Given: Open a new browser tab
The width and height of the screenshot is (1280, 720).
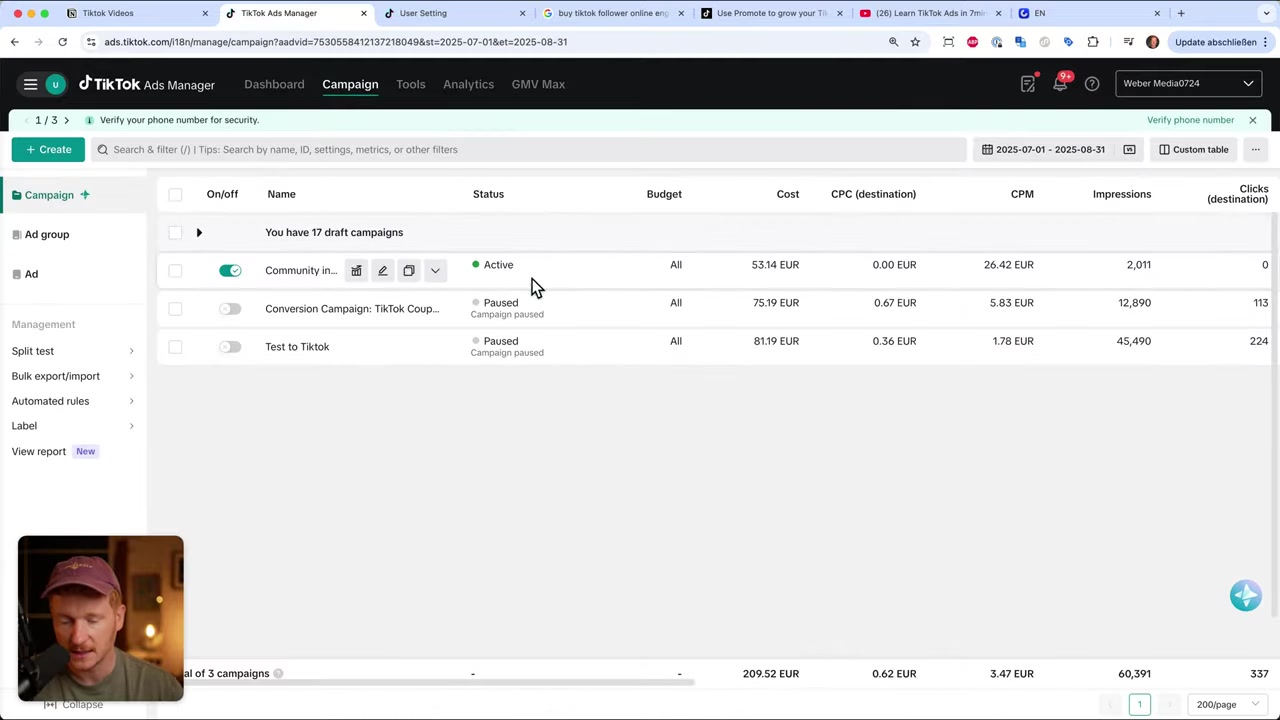Looking at the screenshot, I should [1181, 13].
